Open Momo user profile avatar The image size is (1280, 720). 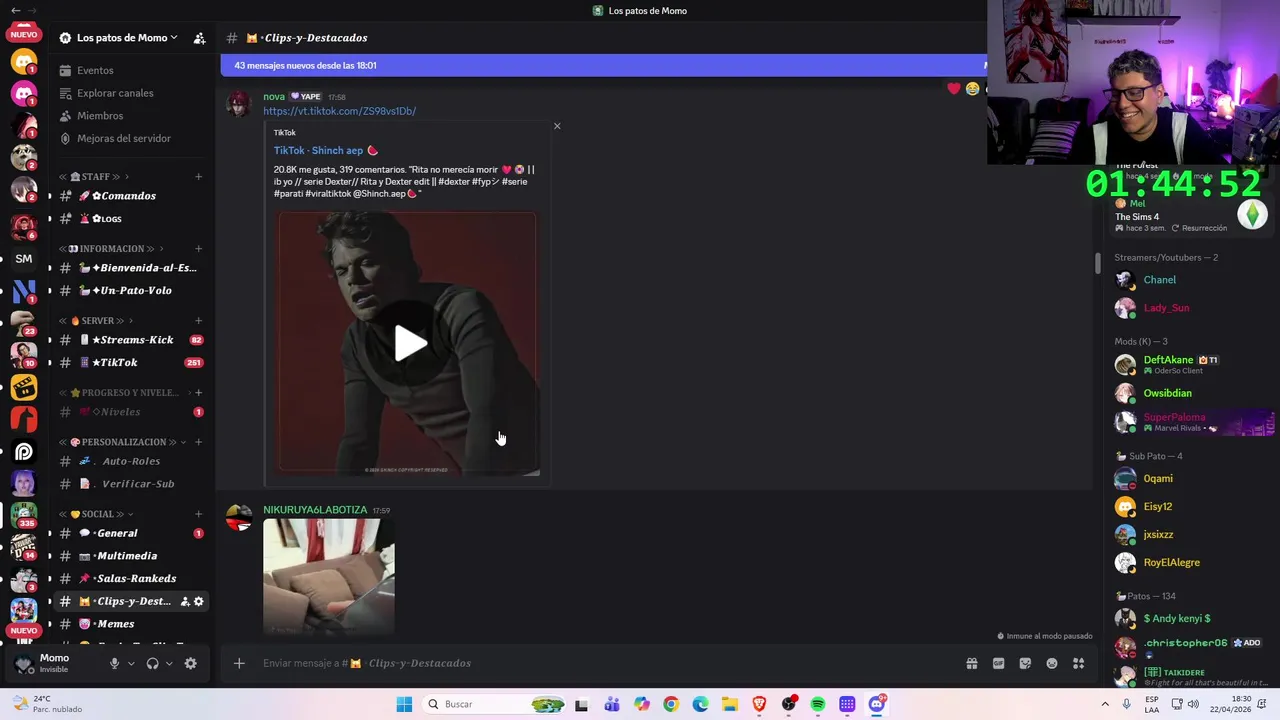(x=25, y=663)
